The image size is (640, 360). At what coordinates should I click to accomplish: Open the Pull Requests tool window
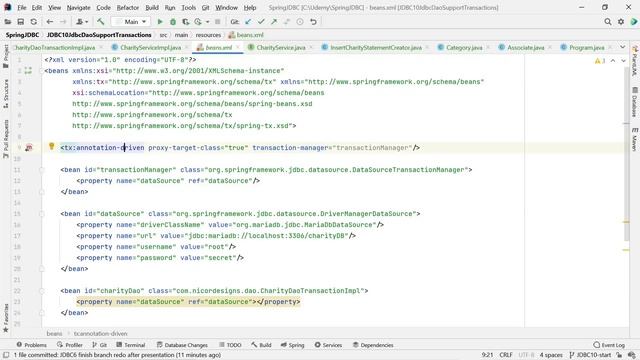6,139
